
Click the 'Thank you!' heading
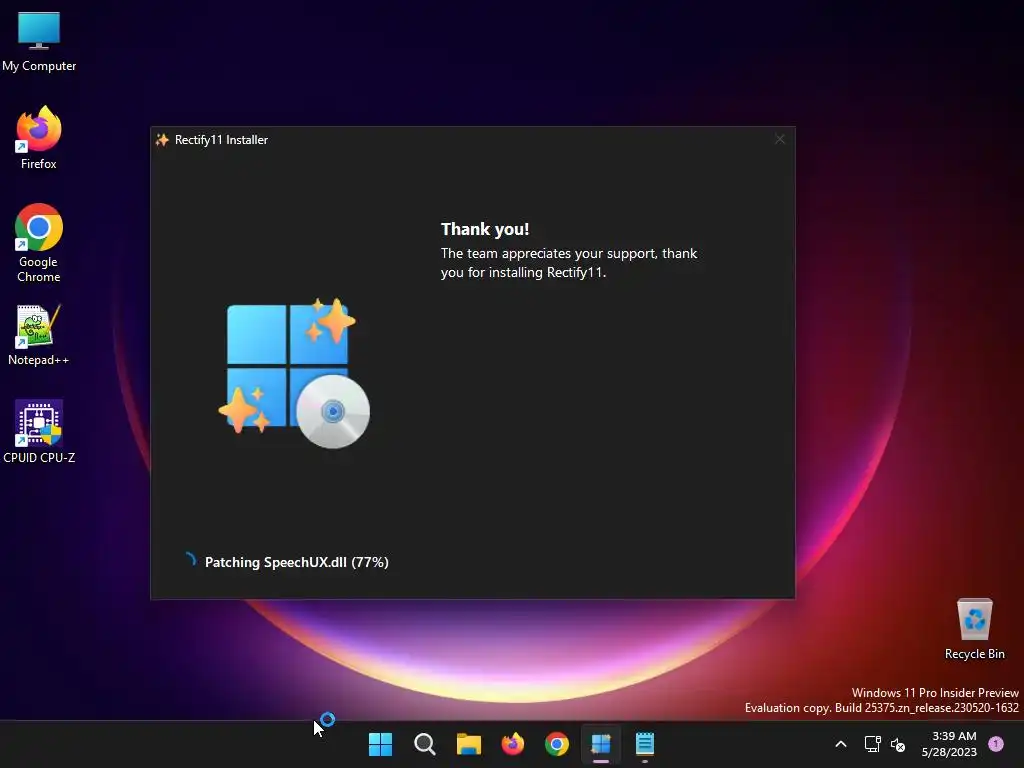pyautogui.click(x=485, y=229)
